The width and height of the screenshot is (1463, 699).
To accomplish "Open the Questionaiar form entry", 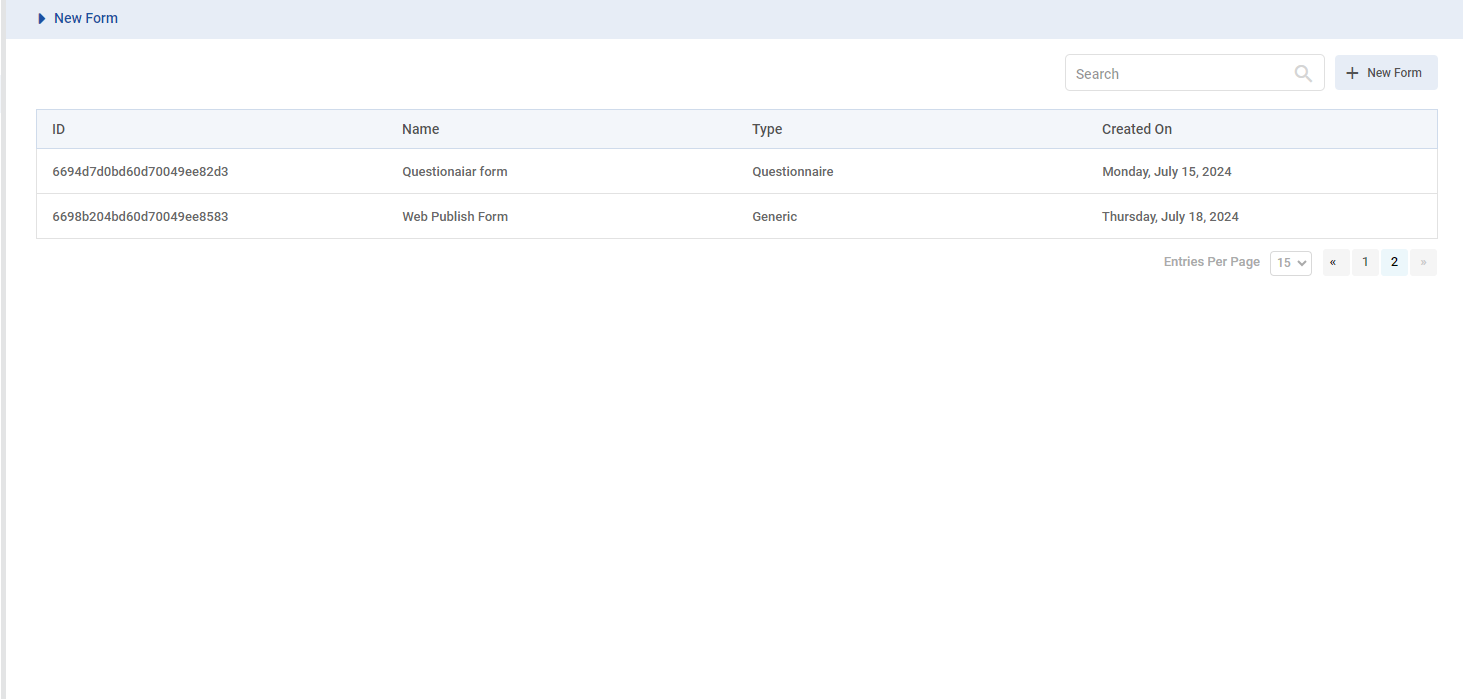I will [455, 172].
